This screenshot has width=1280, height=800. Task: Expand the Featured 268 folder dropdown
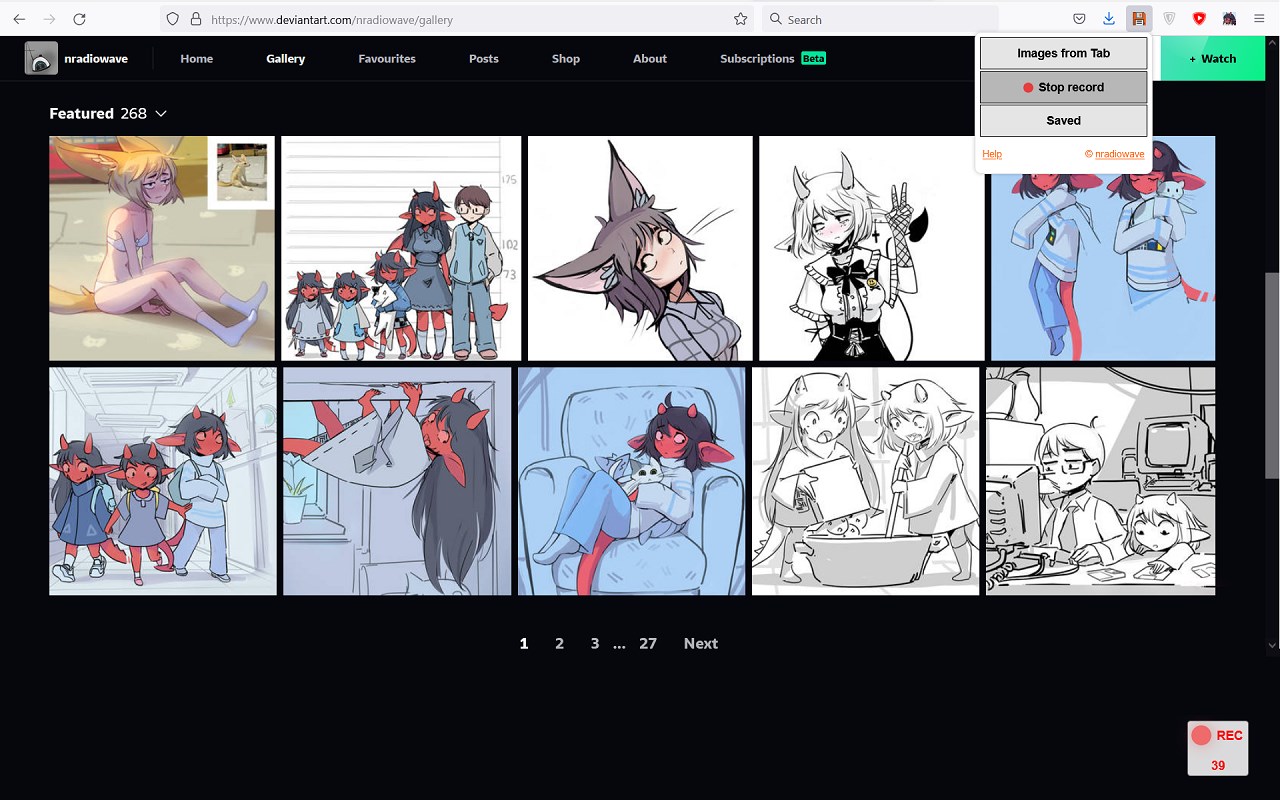click(108, 113)
